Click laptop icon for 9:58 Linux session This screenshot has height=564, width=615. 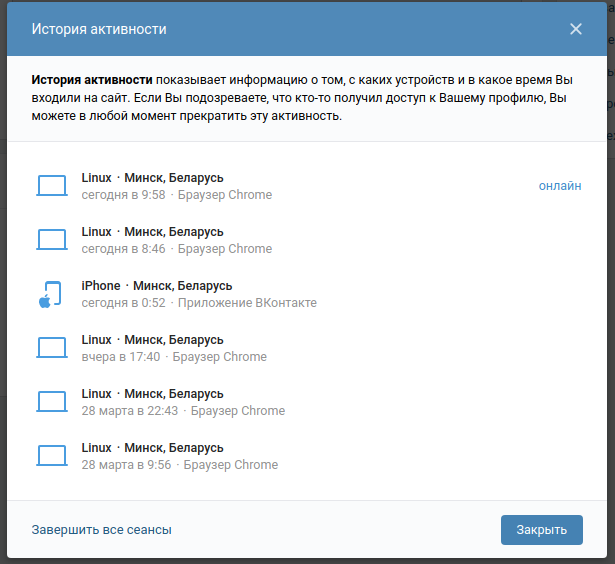[x=51, y=186]
